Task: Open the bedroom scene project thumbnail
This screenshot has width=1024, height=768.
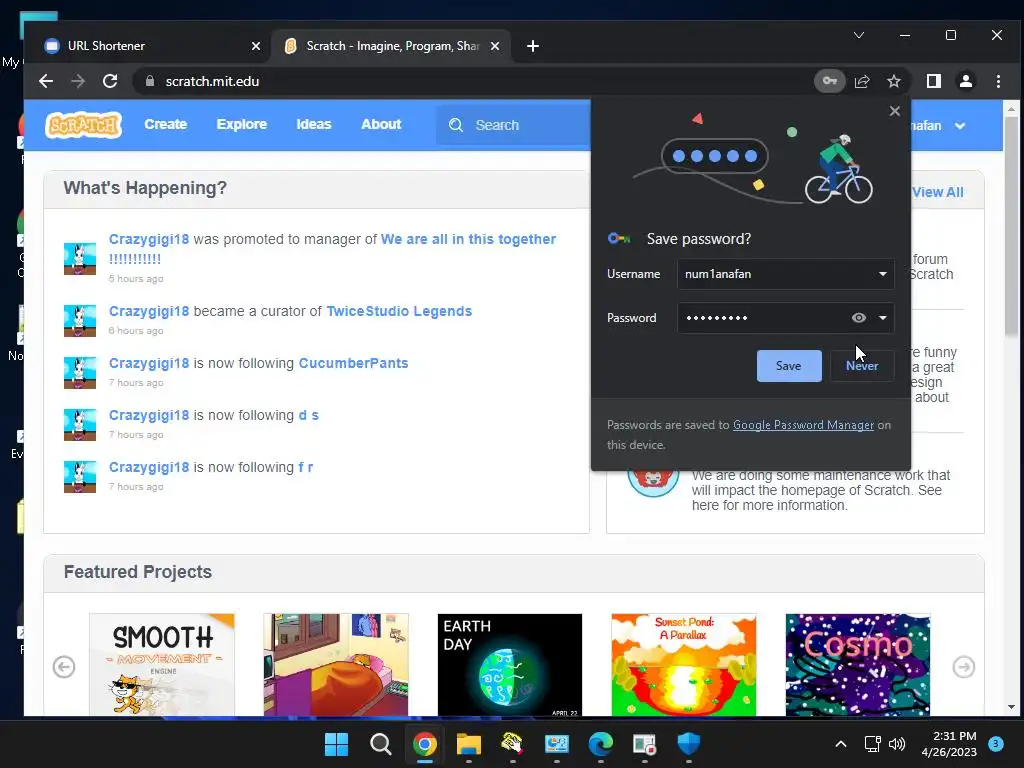Action: click(x=336, y=665)
